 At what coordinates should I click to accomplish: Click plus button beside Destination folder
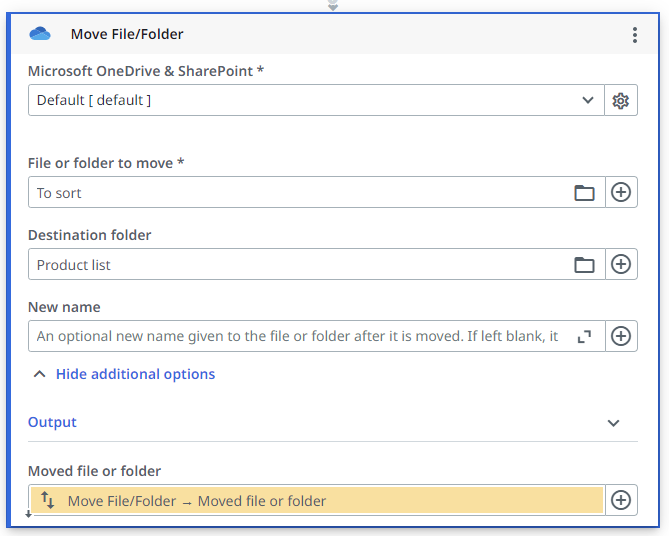(621, 264)
